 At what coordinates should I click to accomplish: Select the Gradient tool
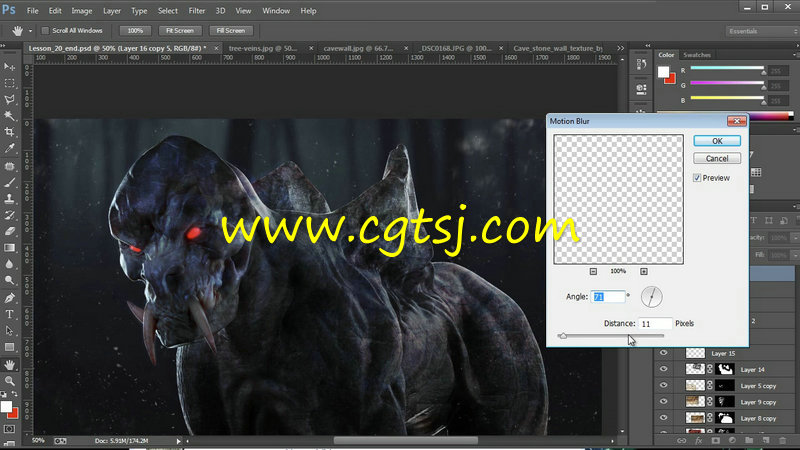[9, 247]
